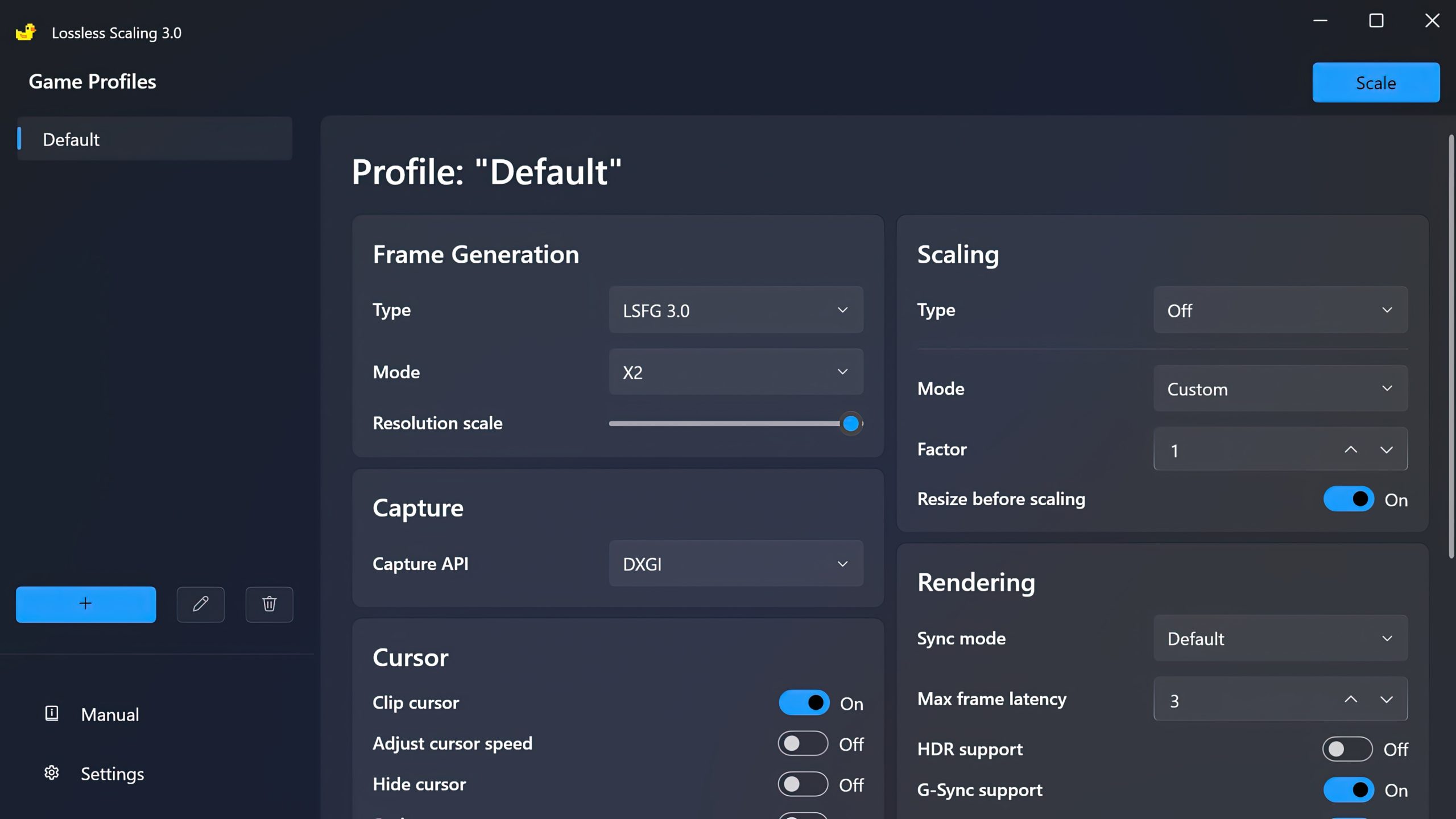The width and height of the screenshot is (1456, 819).
Task: Expand the Sync mode dropdown
Action: pyautogui.click(x=1281, y=638)
